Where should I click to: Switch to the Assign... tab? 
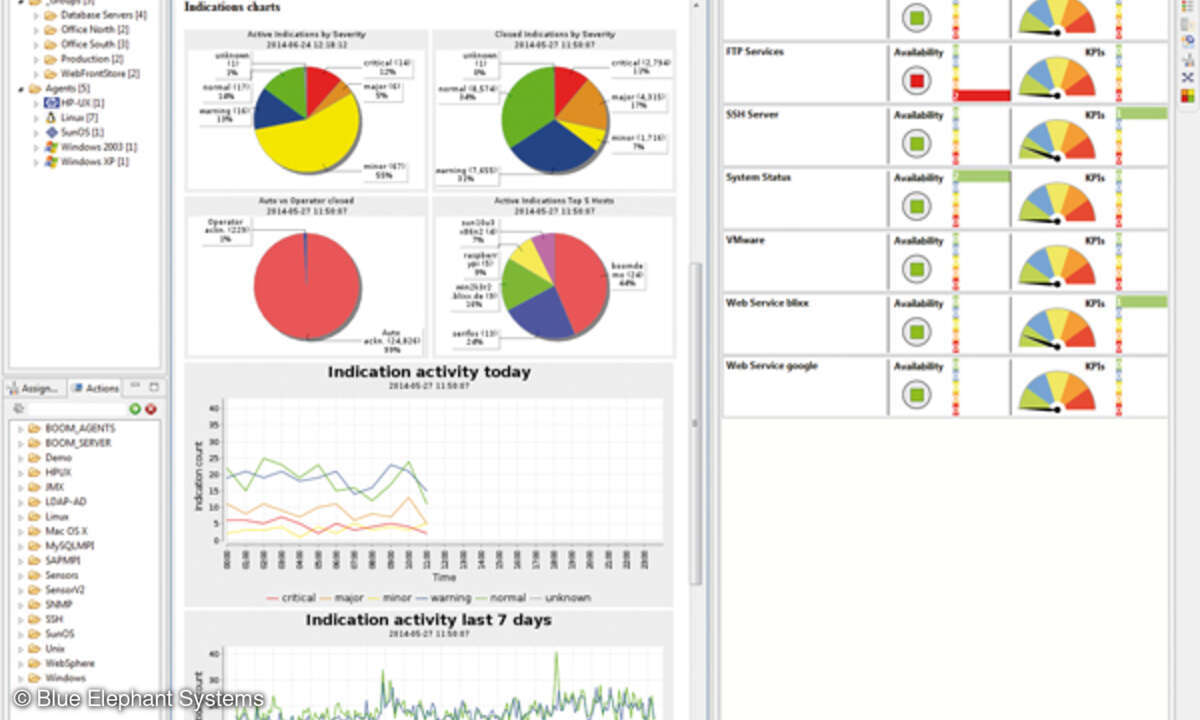[x=36, y=388]
